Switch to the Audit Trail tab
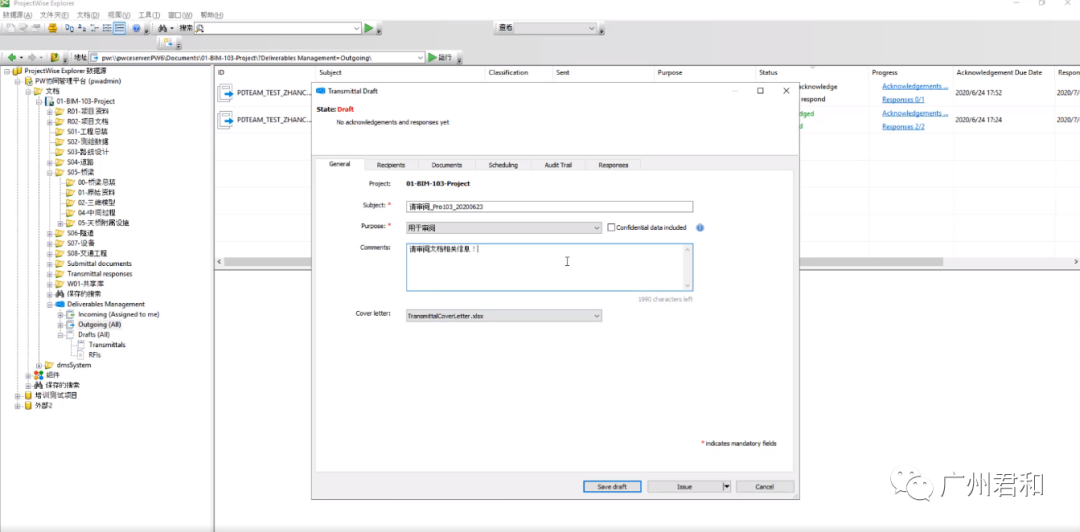The width and height of the screenshot is (1080, 532). pos(559,165)
